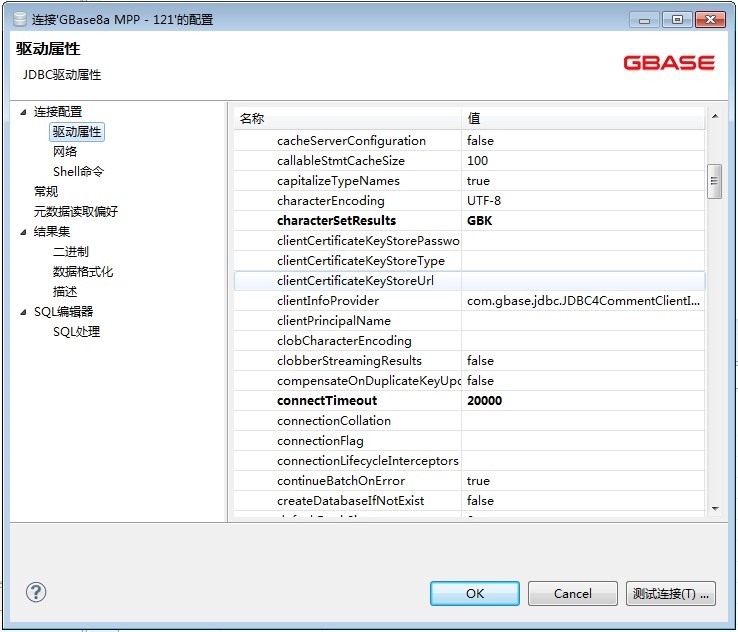Maximize the configuration dialog window
Viewport: 738px width, 632px height.
677,19
